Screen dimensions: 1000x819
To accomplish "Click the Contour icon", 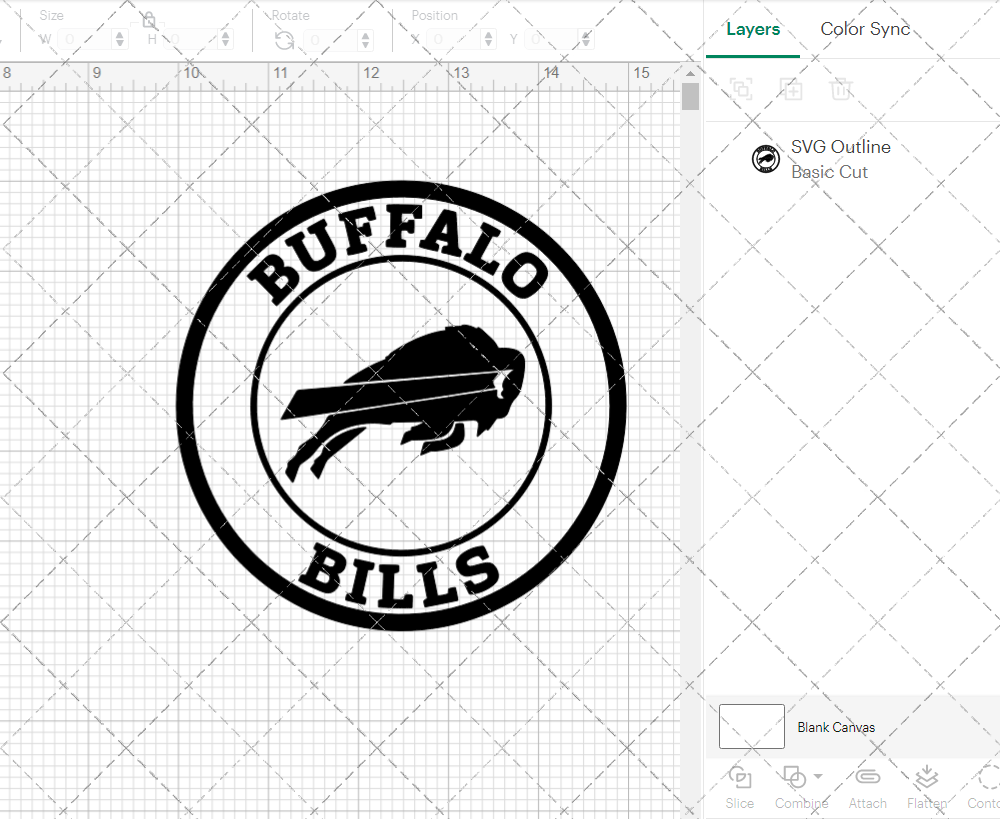I will (x=986, y=778).
